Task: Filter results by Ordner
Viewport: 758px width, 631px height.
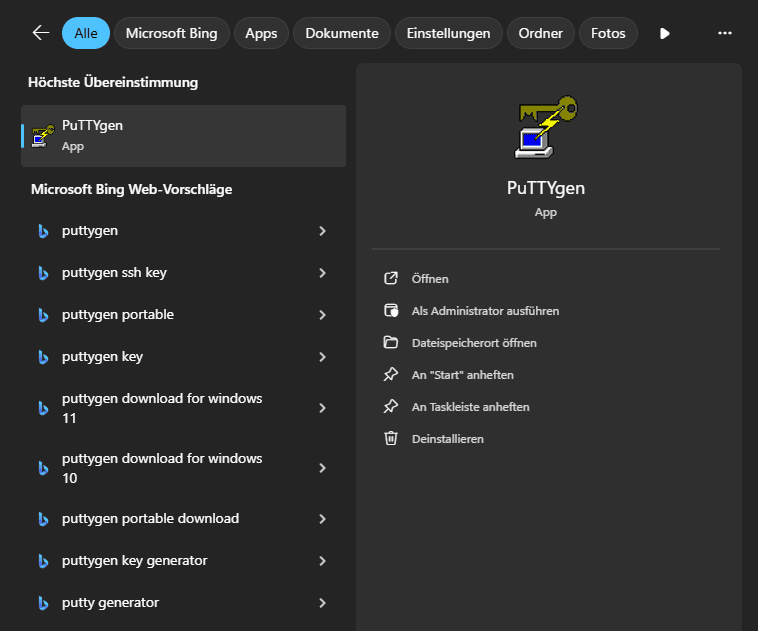Action: [x=540, y=33]
